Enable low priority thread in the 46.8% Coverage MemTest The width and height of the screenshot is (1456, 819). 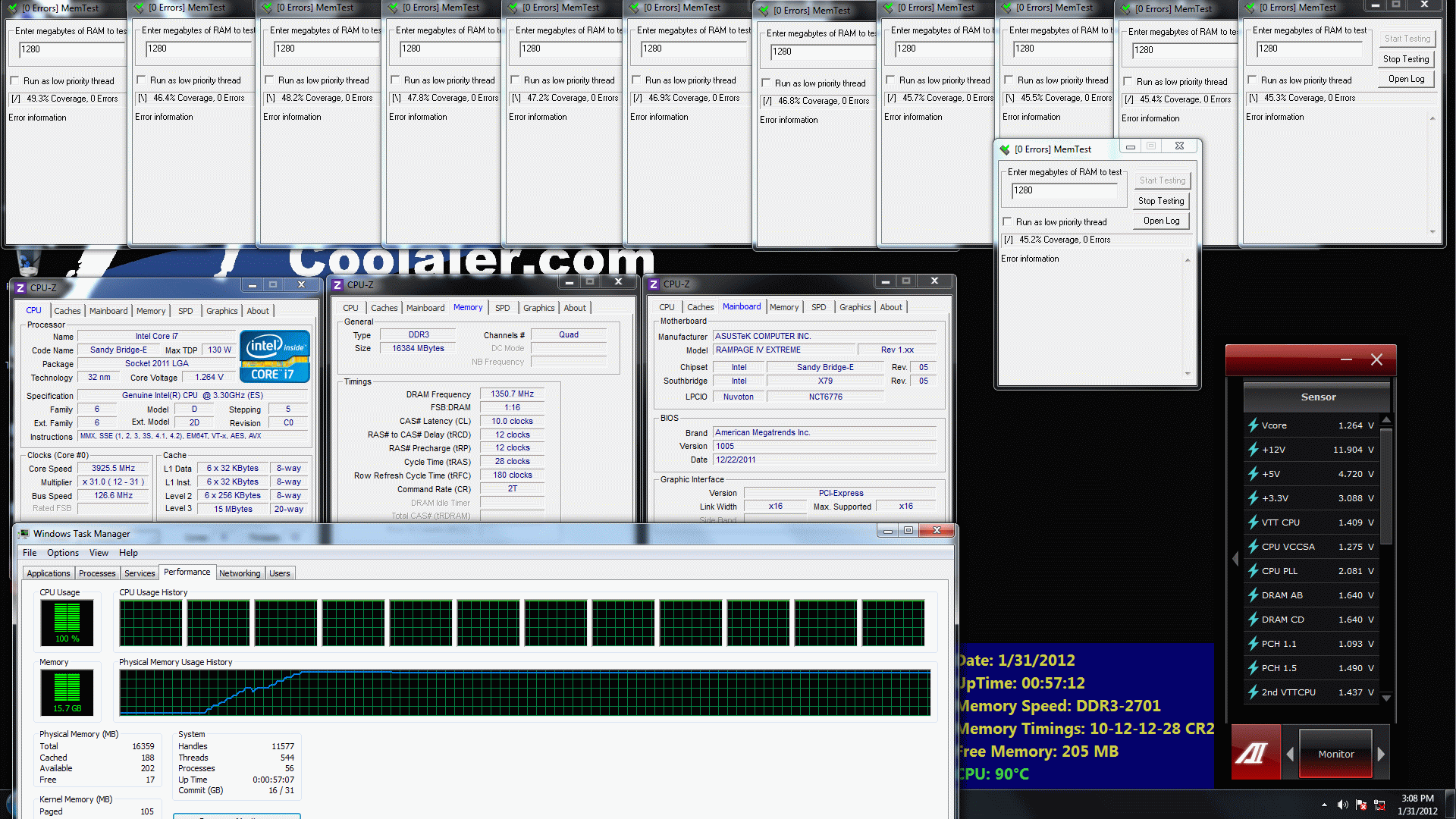click(766, 83)
